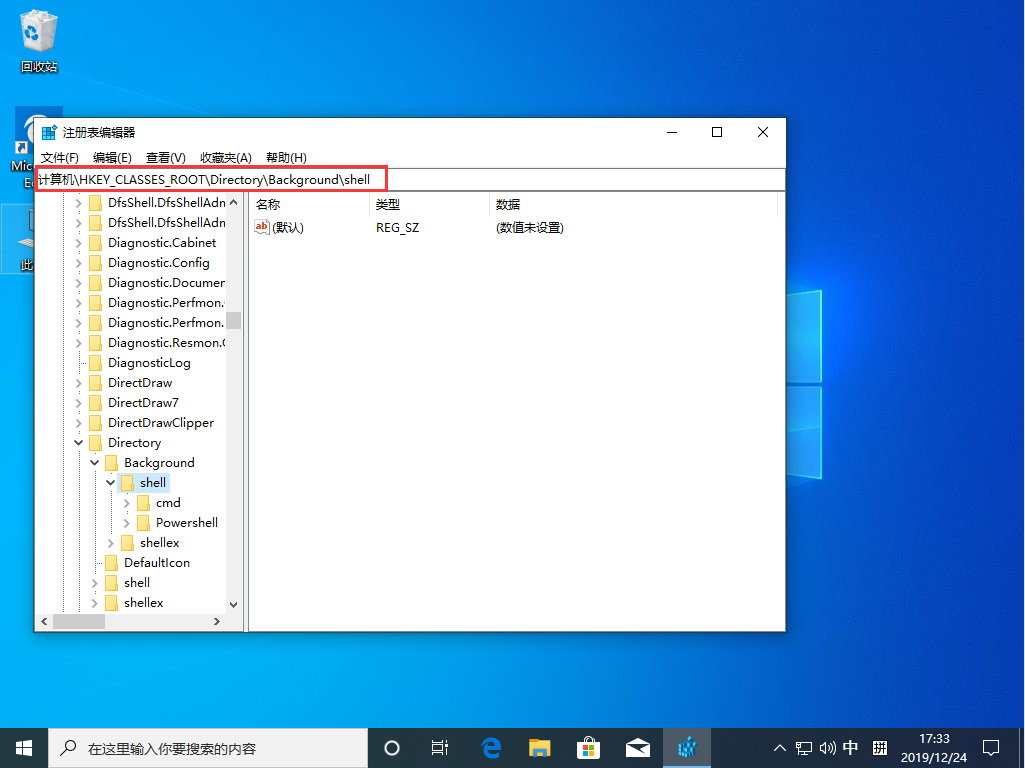This screenshot has height=768, width=1025.
Task: Open File Explorer from the taskbar
Action: pos(539,747)
